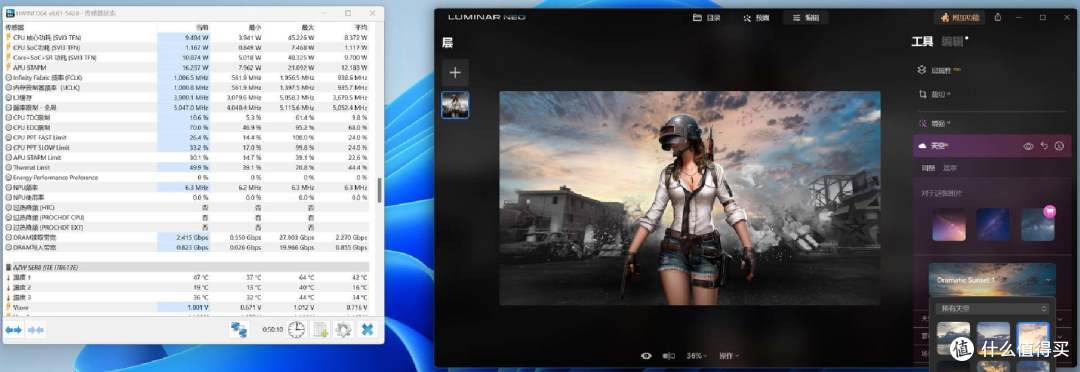The image size is (1080, 372).
Task: Toggle the preview eye icon below canvas
Action: [x=646, y=356]
